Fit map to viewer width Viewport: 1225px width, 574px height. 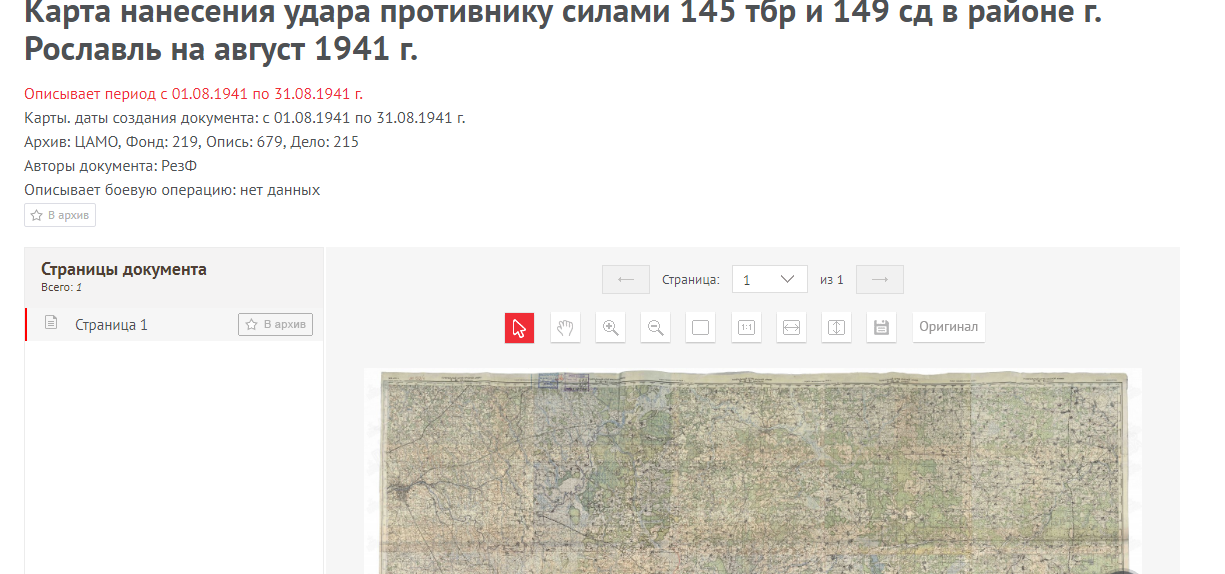792,328
